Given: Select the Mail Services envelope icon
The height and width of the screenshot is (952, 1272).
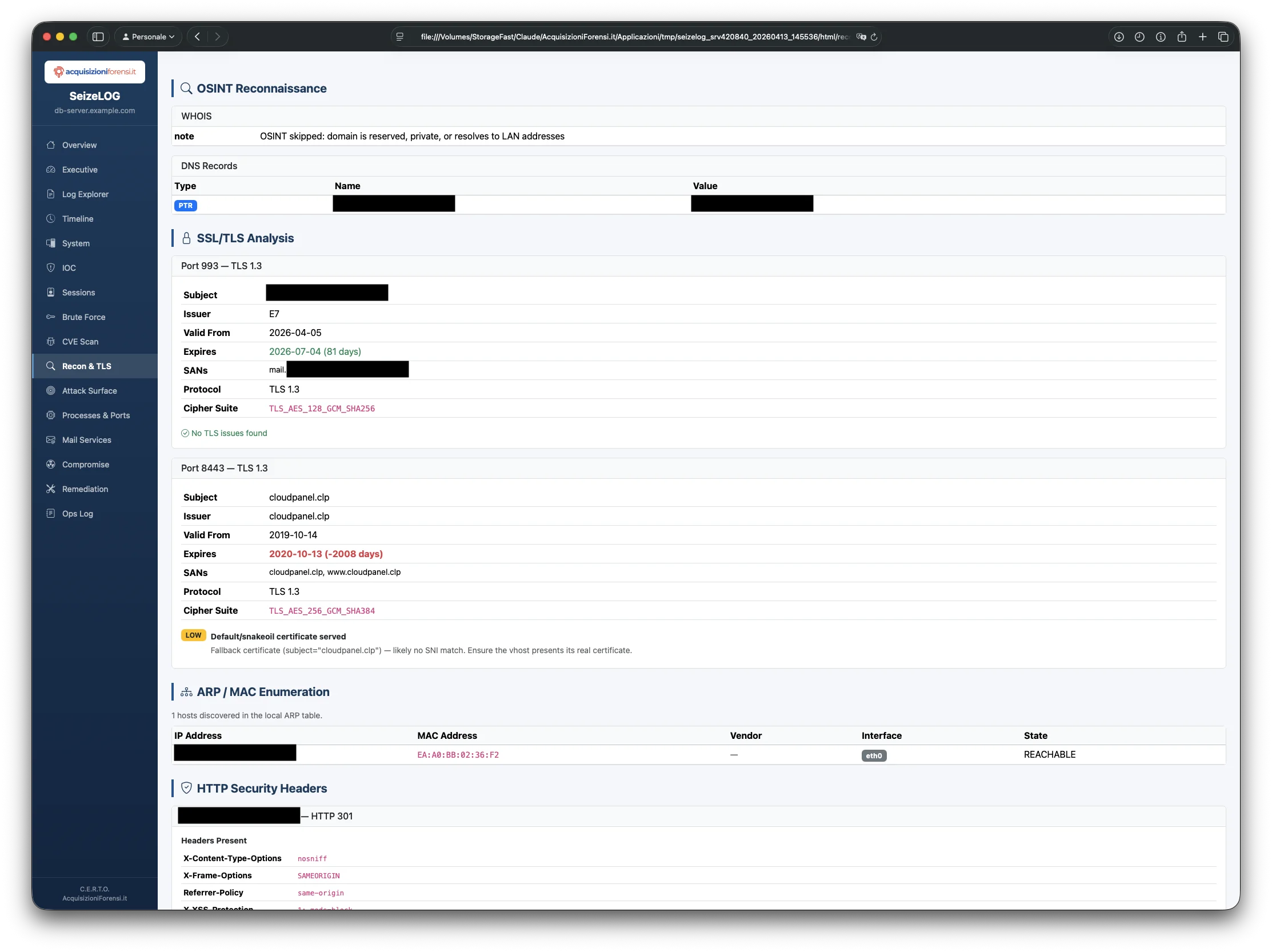Looking at the screenshot, I should (x=51, y=440).
